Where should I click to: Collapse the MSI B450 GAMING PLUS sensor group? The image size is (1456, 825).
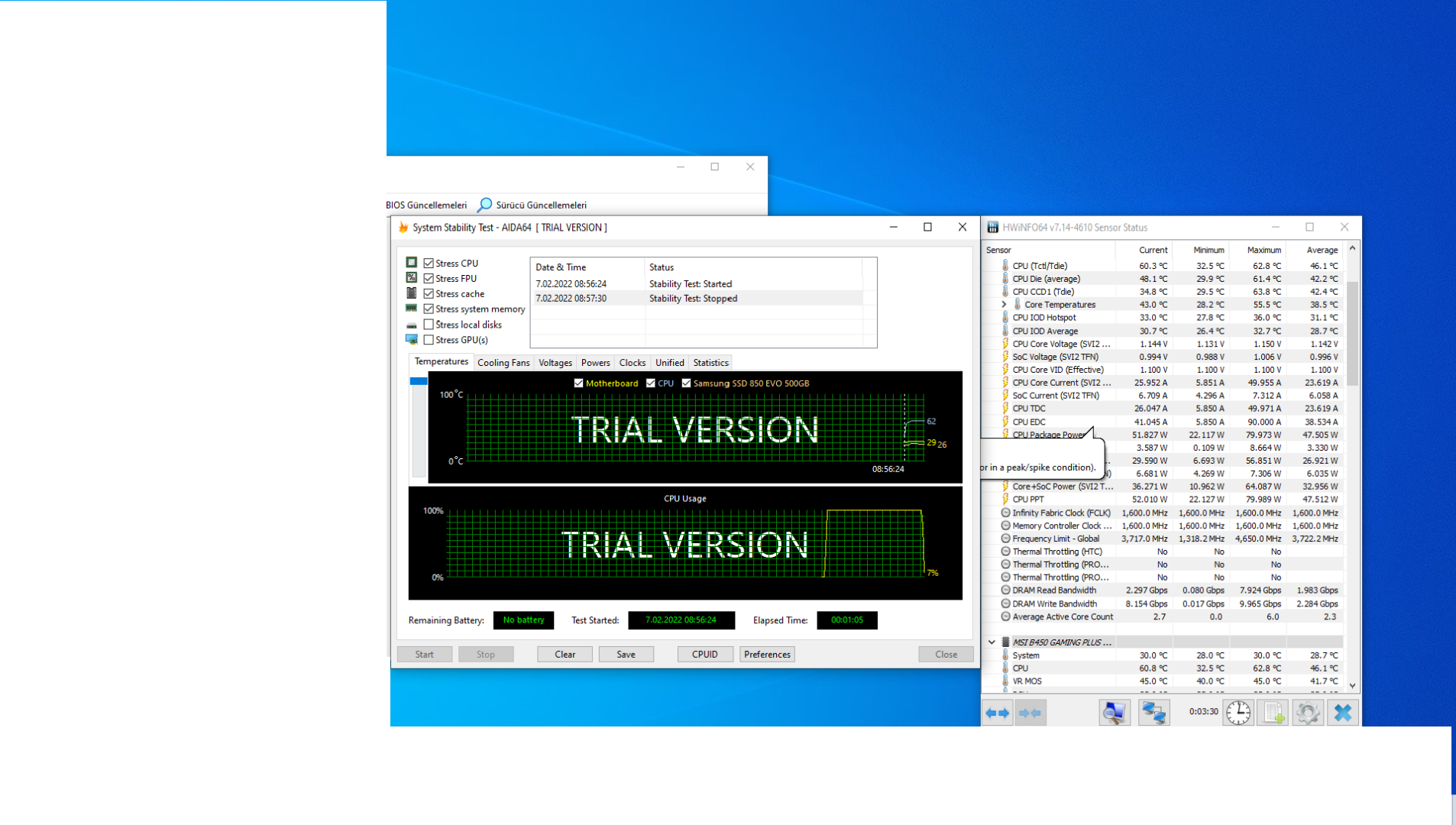pyautogui.click(x=992, y=642)
